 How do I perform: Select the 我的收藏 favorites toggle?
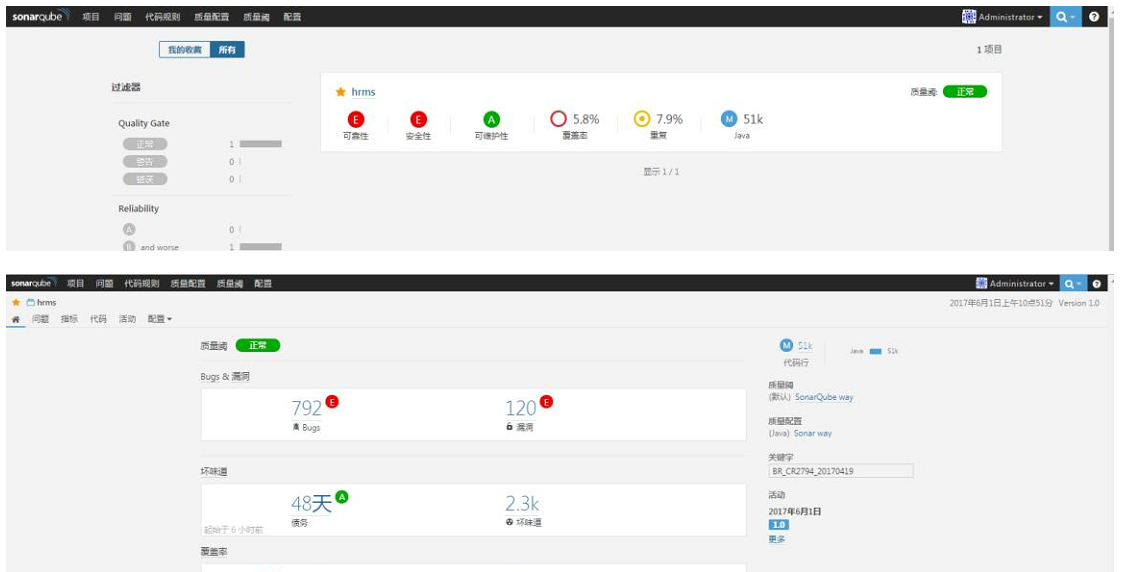coord(184,50)
